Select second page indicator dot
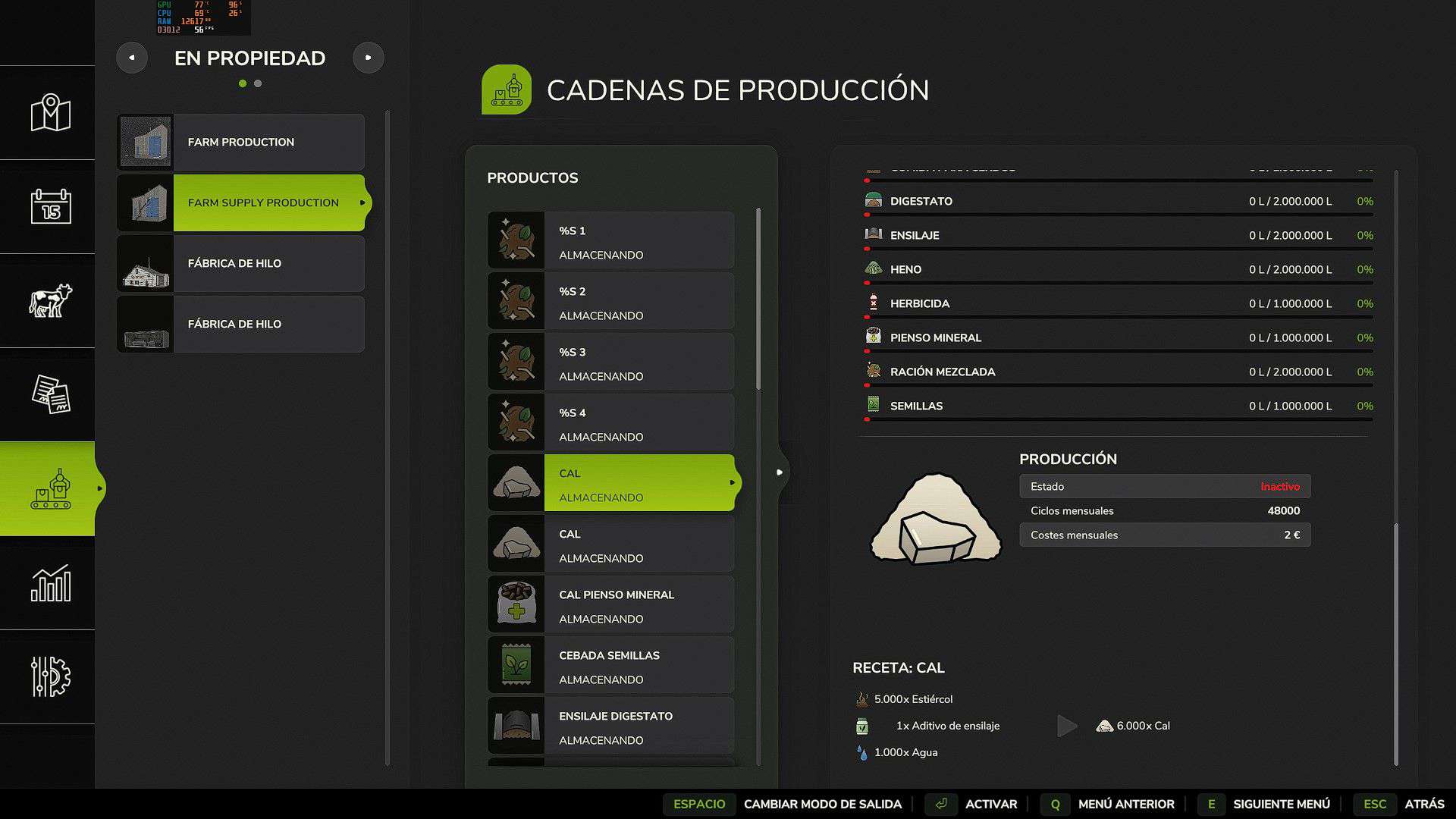This screenshot has height=819, width=1456. click(x=258, y=83)
